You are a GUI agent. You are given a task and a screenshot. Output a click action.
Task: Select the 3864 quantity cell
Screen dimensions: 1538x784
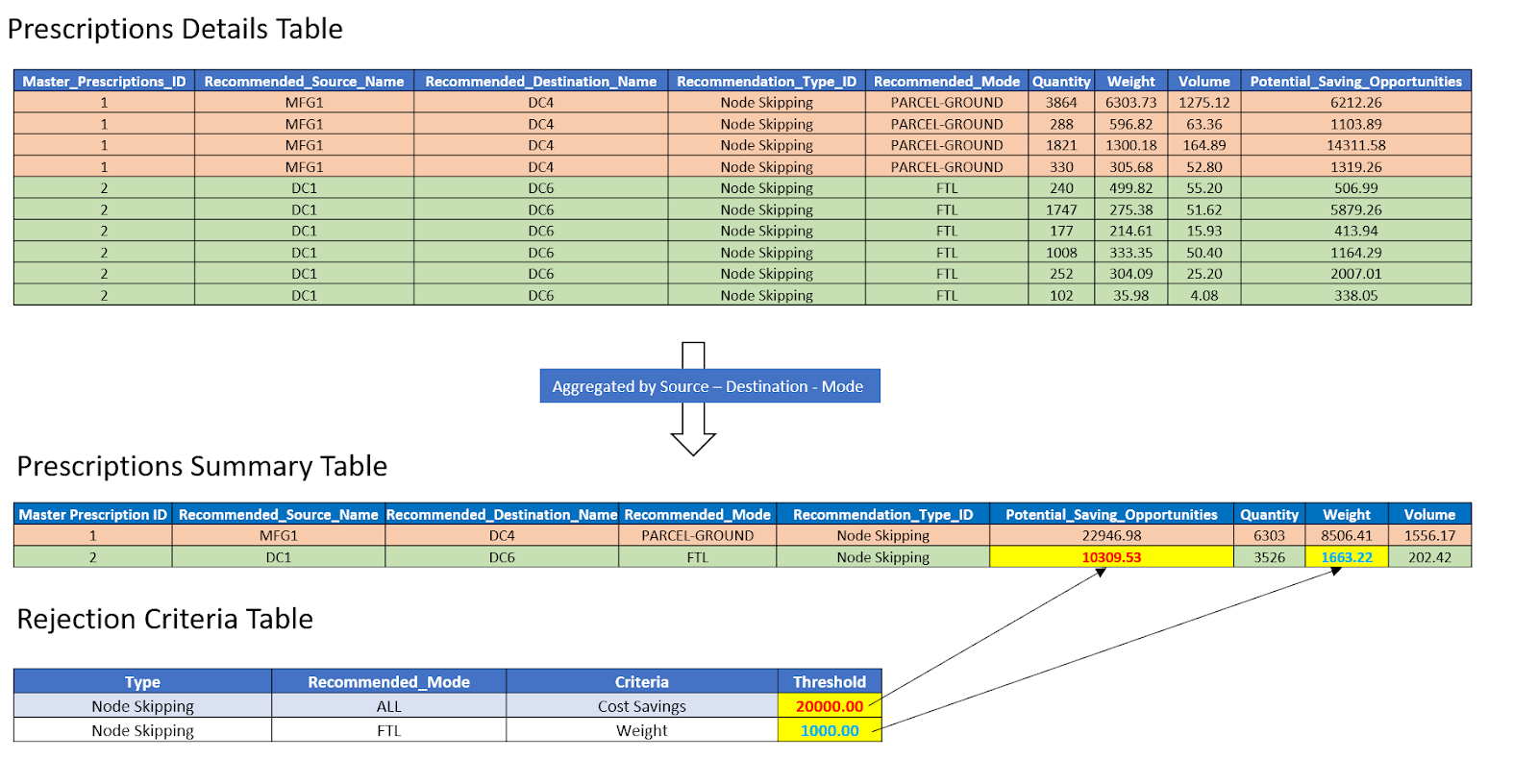click(x=1061, y=103)
